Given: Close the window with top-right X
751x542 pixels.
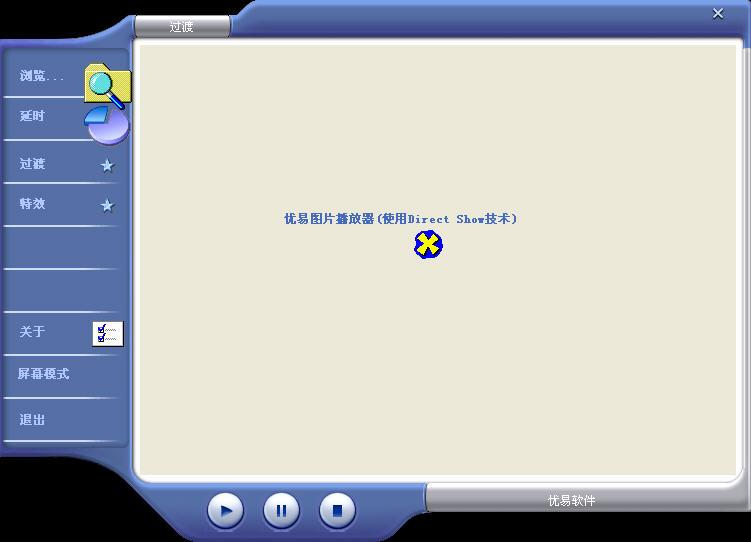Looking at the screenshot, I should click(717, 13).
